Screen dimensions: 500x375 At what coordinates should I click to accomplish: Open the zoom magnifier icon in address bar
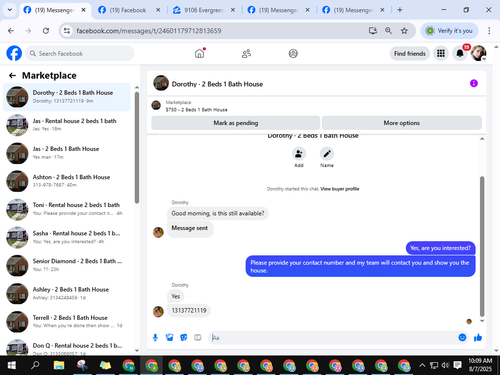pos(388,31)
